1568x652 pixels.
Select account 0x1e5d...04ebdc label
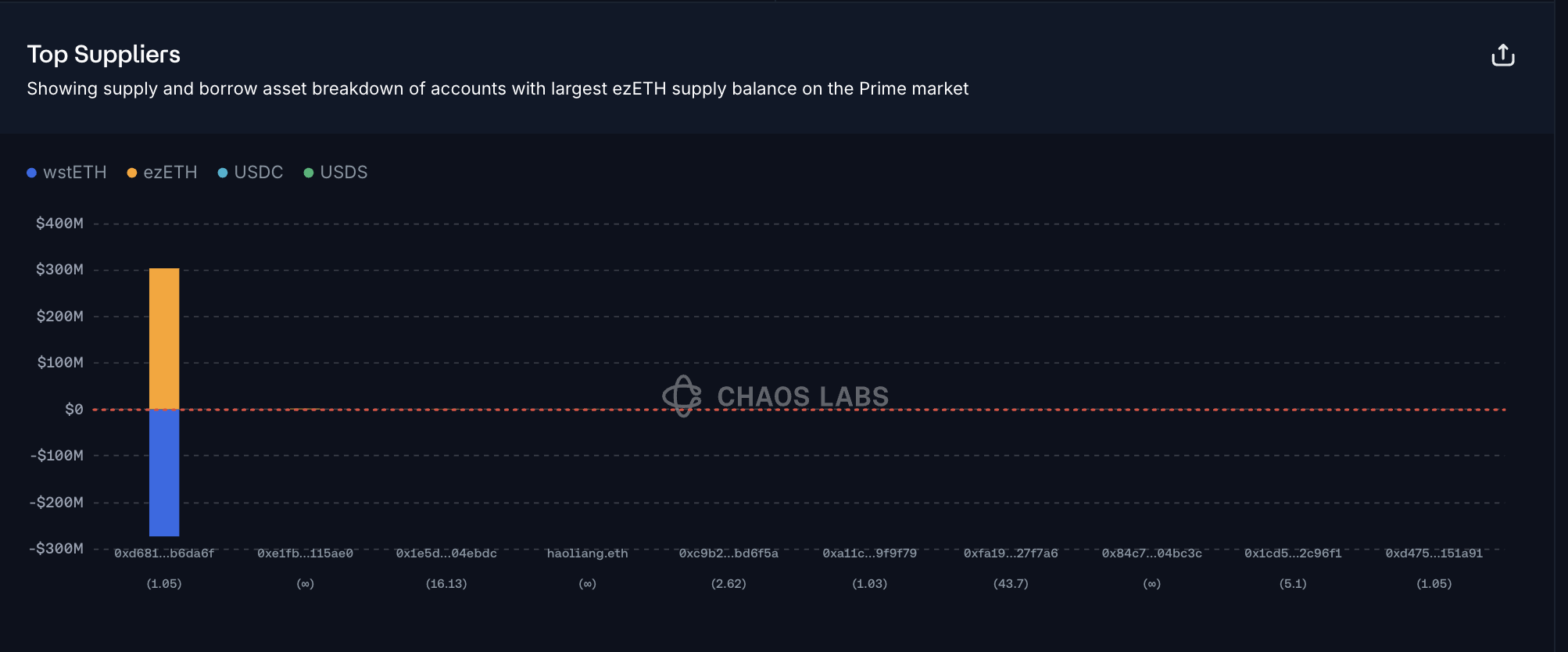(446, 553)
